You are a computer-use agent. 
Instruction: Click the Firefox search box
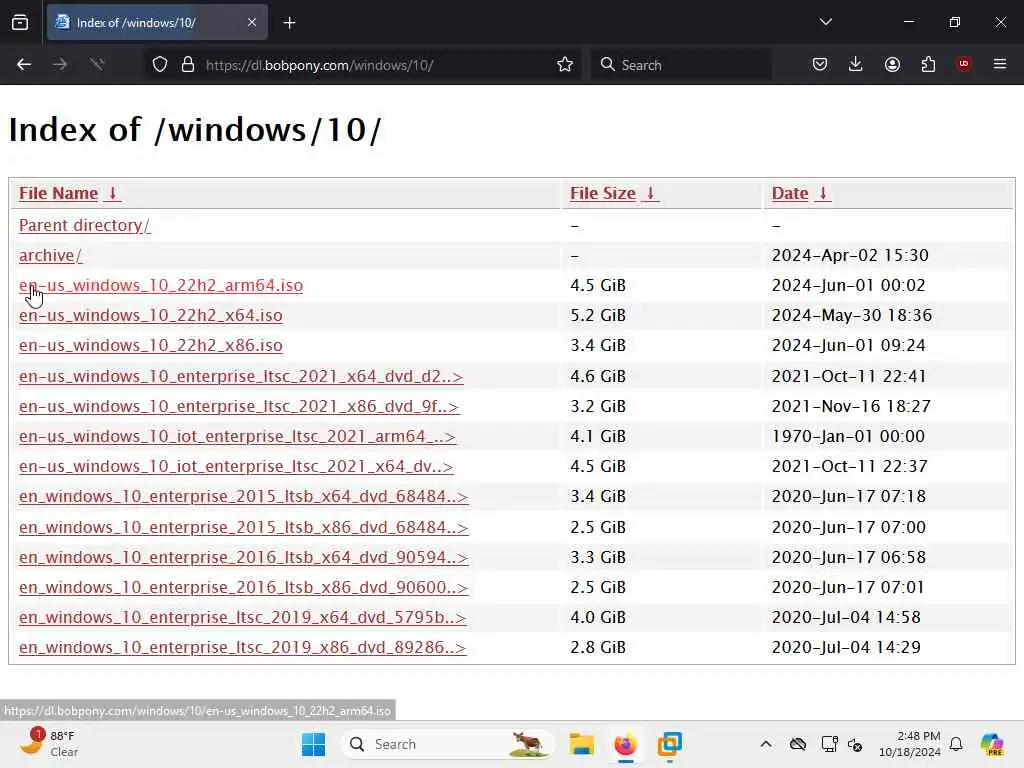[x=681, y=65]
